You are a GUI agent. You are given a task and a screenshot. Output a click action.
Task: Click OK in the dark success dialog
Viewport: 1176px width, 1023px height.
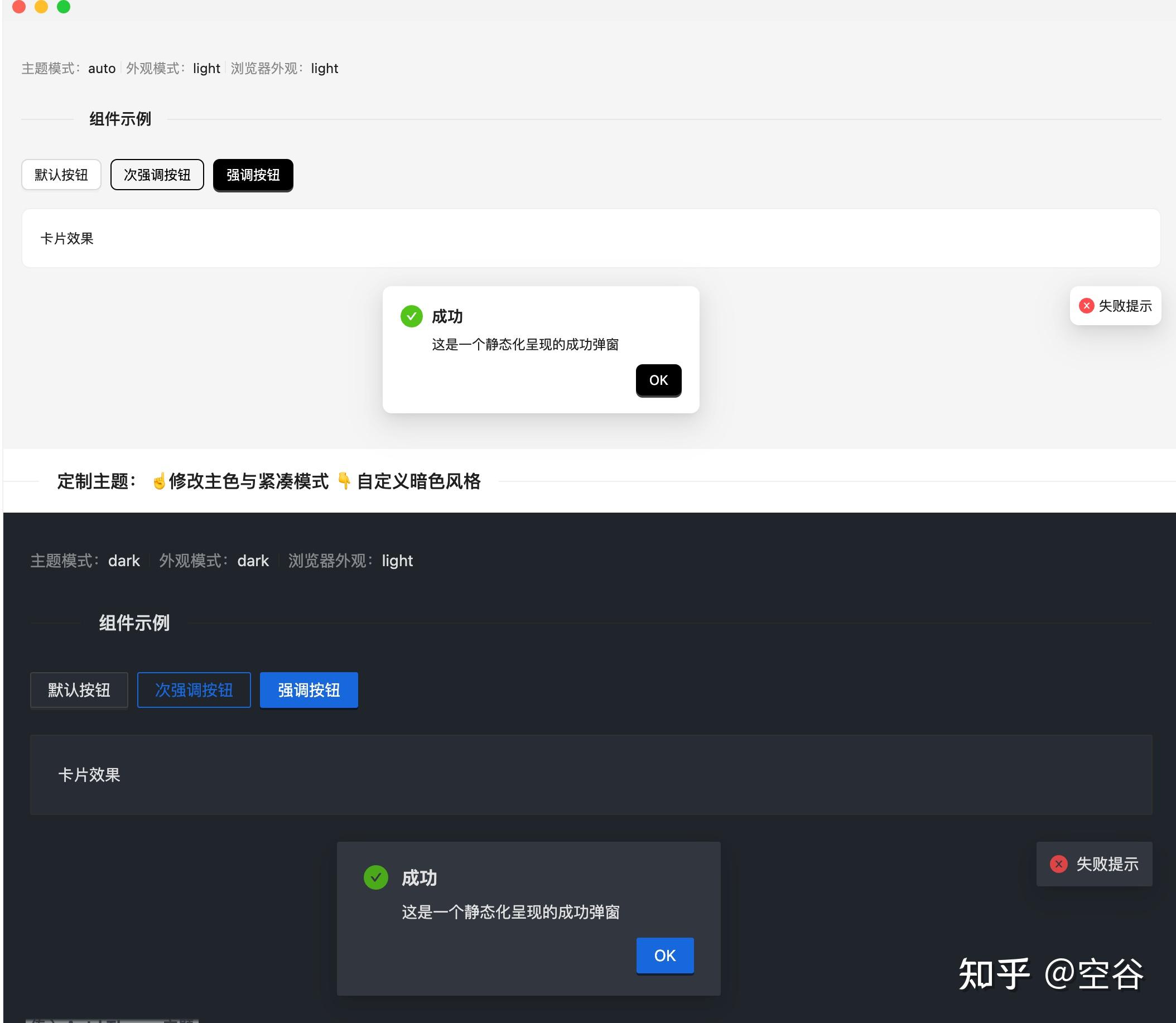664,955
